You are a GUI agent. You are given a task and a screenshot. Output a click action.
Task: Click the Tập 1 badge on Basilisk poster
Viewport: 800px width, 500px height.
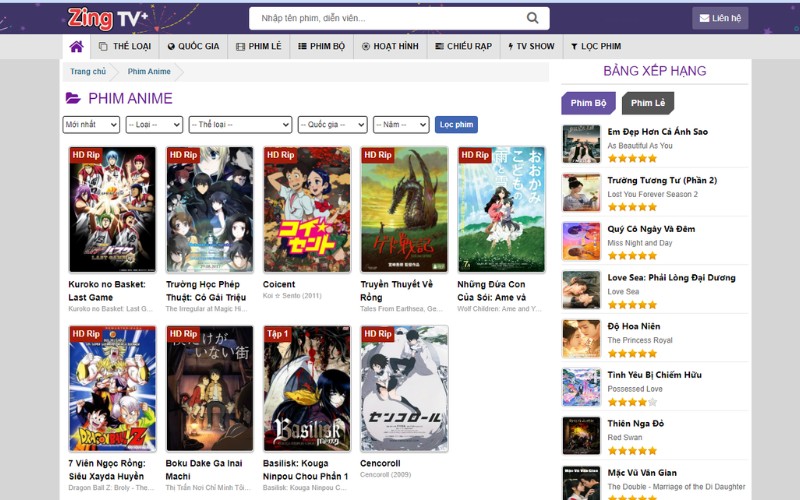point(278,334)
